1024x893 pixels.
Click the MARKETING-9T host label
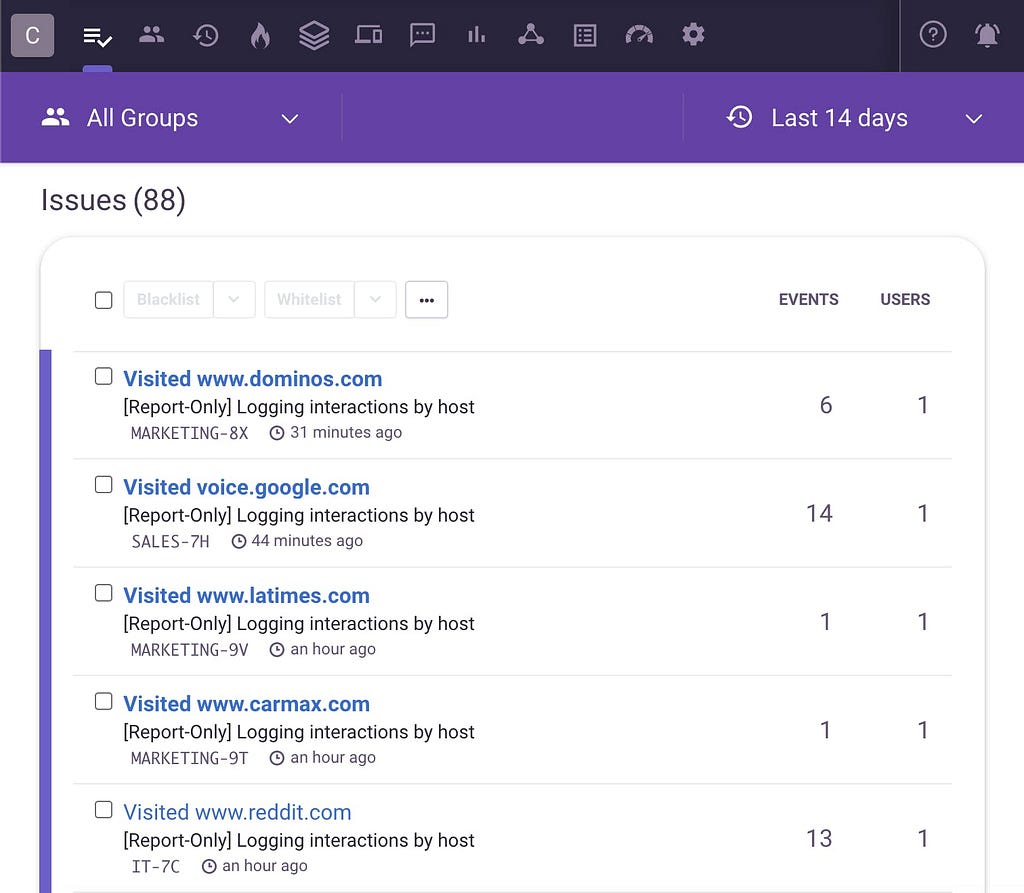click(x=189, y=758)
